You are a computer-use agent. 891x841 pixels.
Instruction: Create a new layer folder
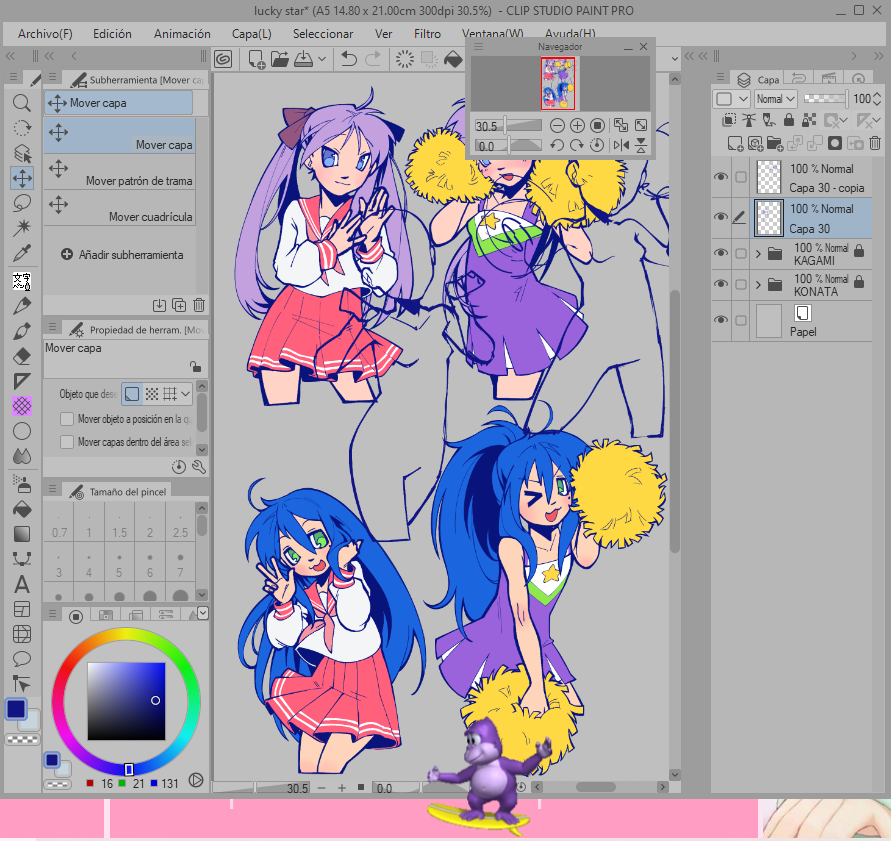(x=775, y=143)
